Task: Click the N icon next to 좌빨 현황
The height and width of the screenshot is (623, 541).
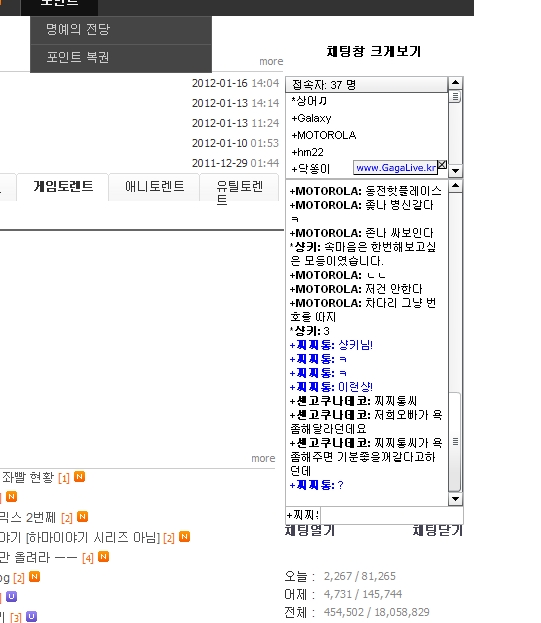Action: click(x=79, y=476)
